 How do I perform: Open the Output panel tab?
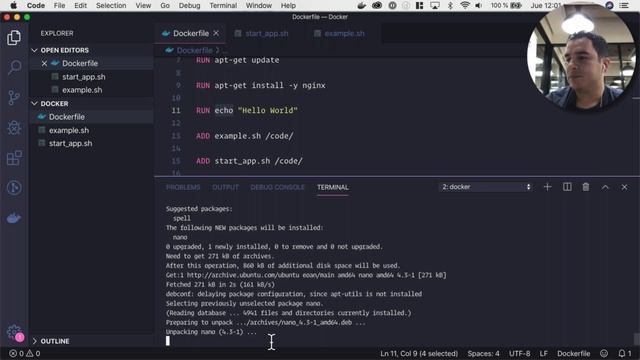225,187
